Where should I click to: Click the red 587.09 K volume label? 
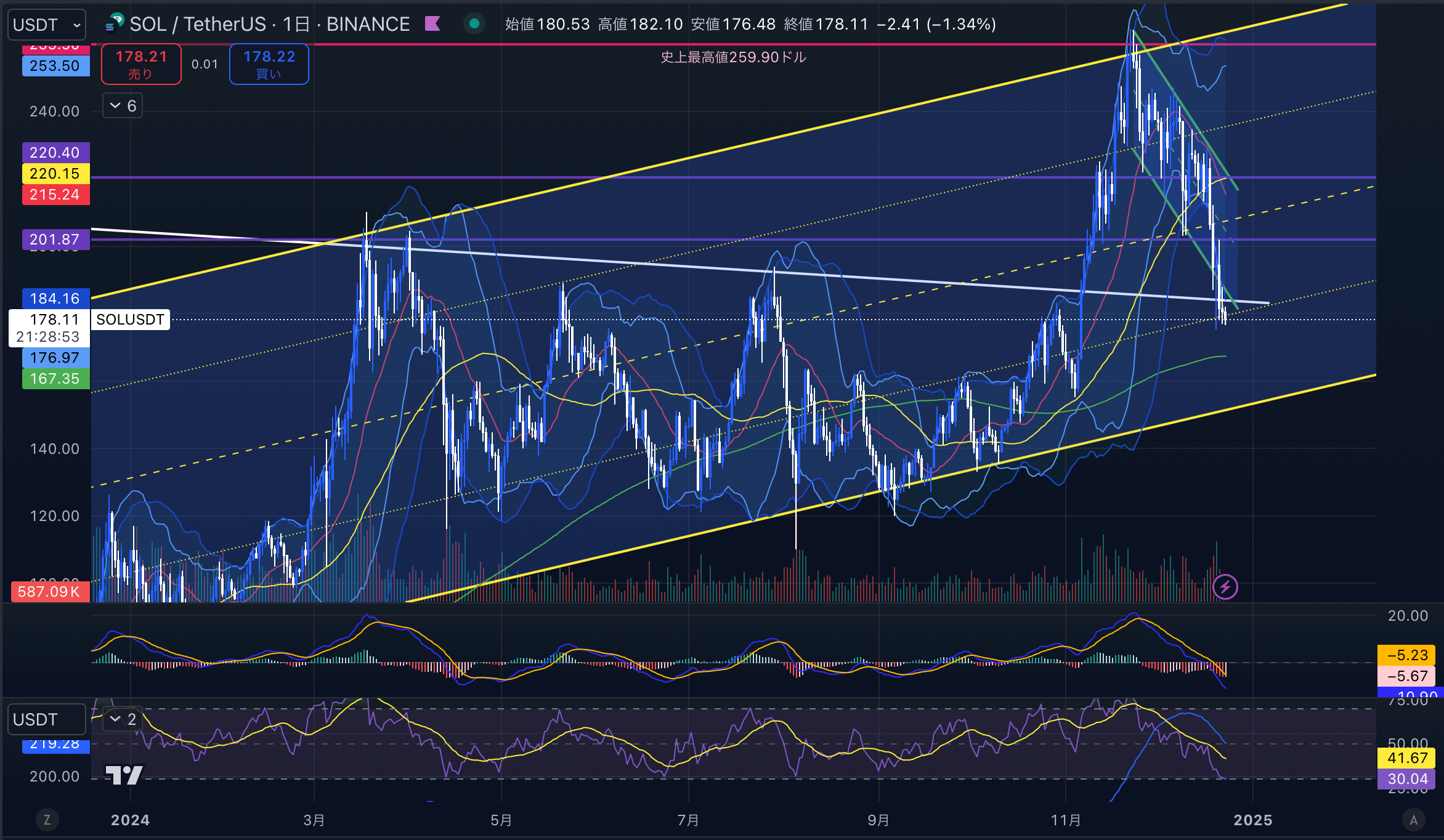click(x=50, y=592)
